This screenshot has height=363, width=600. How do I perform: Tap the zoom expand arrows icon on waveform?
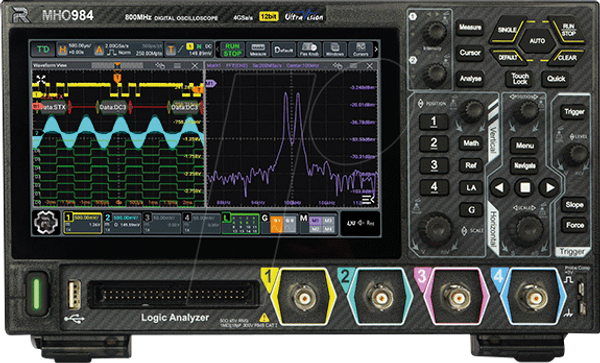pos(41,80)
